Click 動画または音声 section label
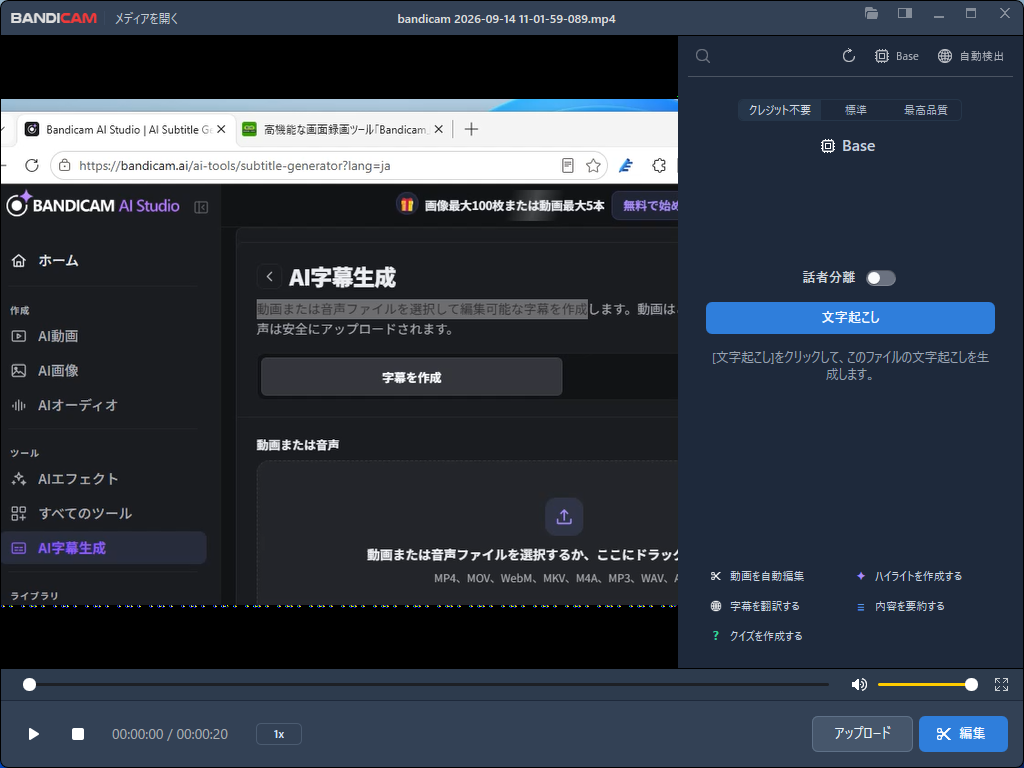1024x768 pixels. pyautogui.click(x=298, y=445)
